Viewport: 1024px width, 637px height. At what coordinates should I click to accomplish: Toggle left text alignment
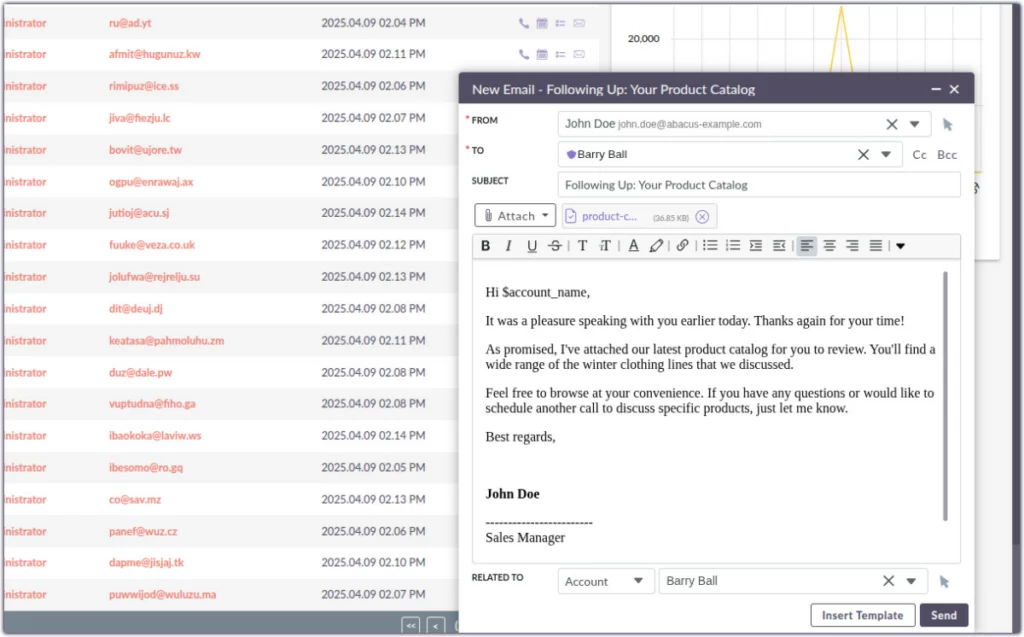click(806, 246)
